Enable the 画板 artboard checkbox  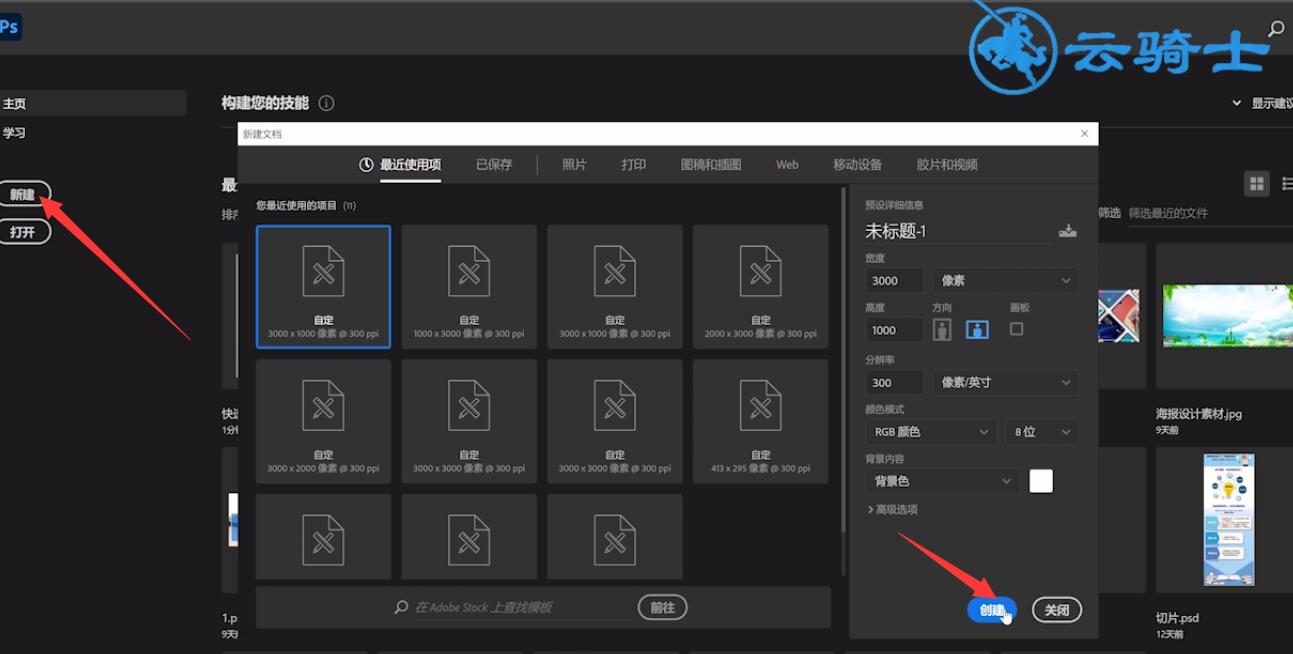[x=1016, y=328]
